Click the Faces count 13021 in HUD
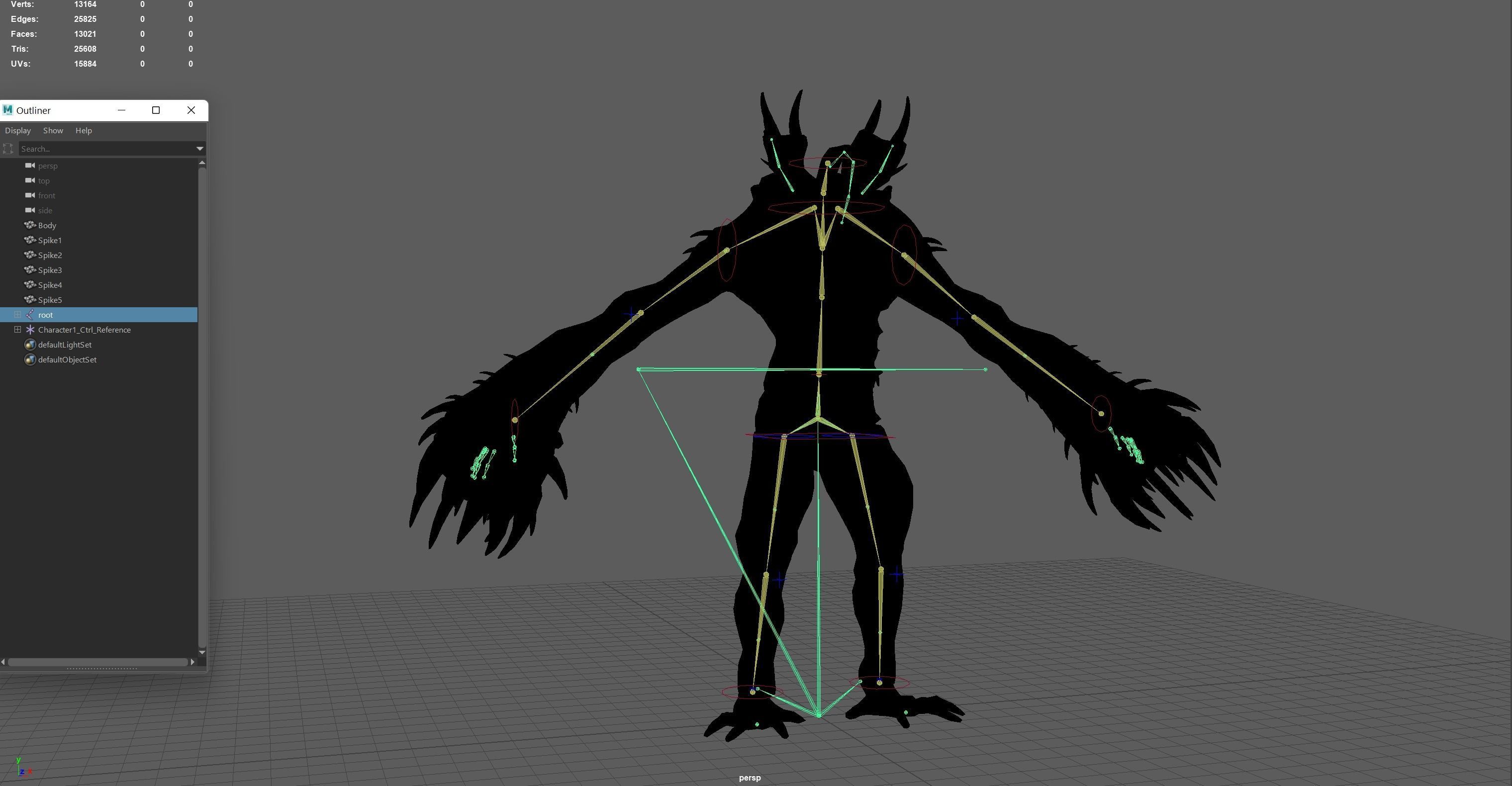1512x786 pixels. click(x=85, y=34)
